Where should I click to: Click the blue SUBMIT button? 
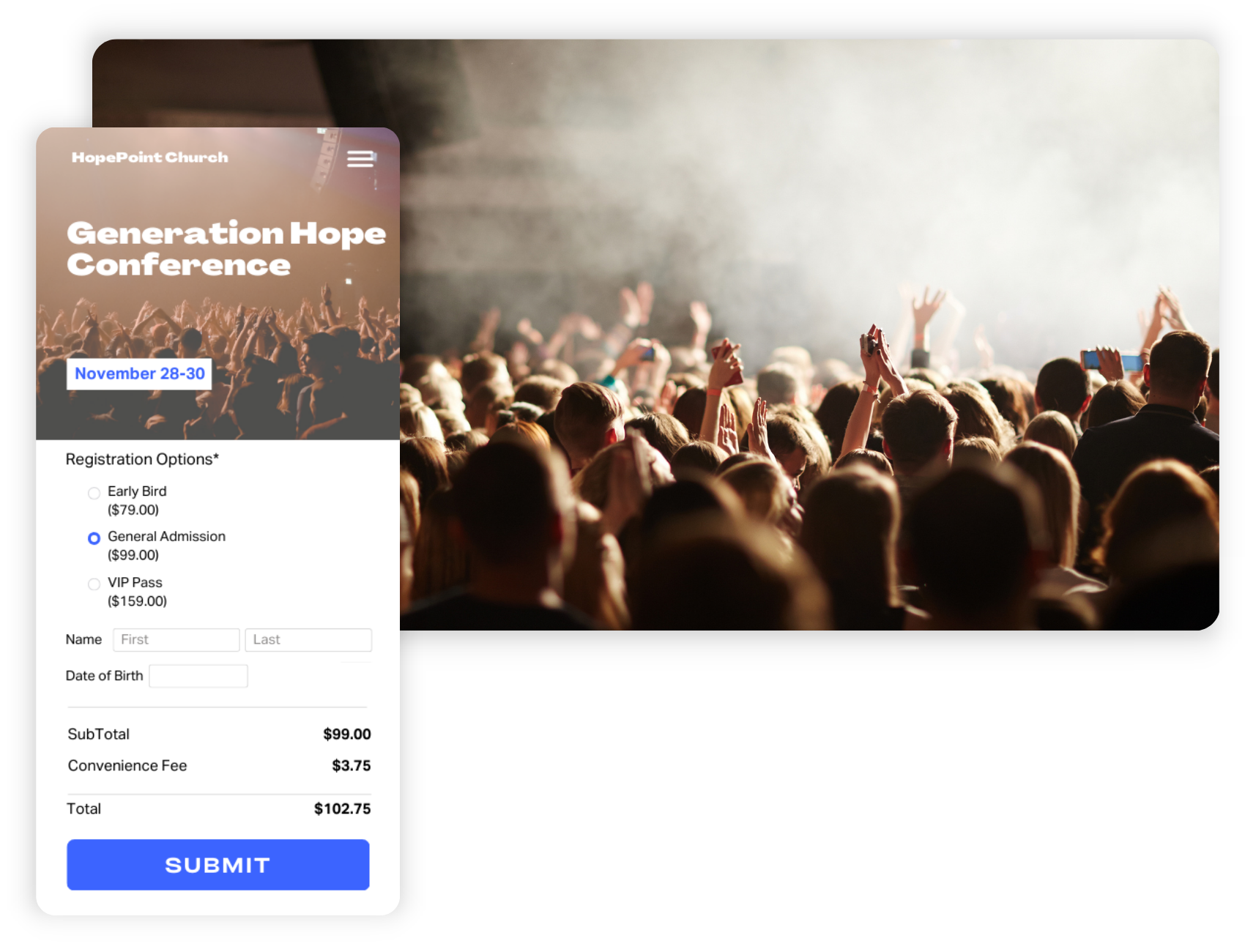pyautogui.click(x=218, y=865)
